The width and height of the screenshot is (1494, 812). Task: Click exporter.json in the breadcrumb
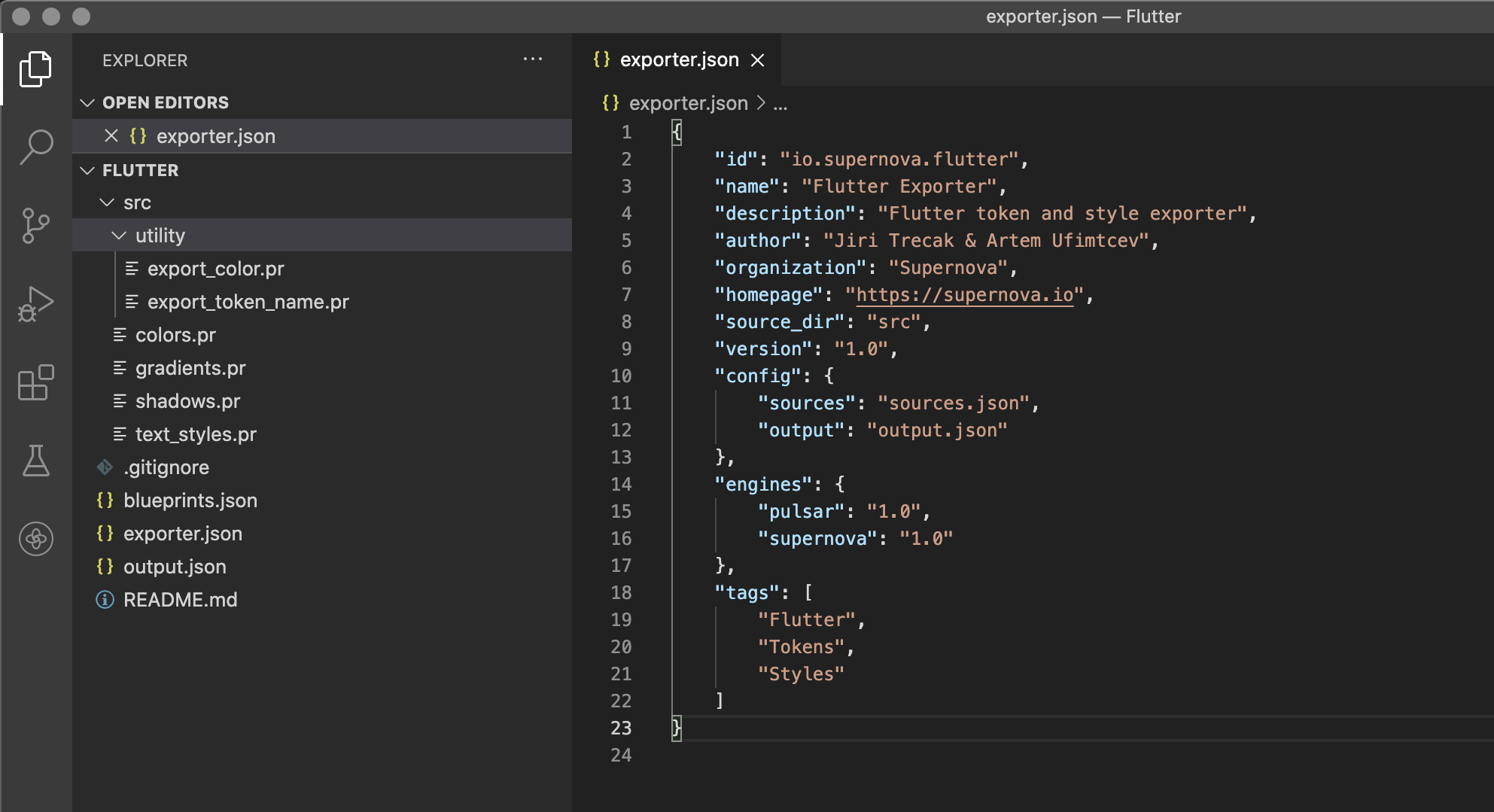coord(688,103)
